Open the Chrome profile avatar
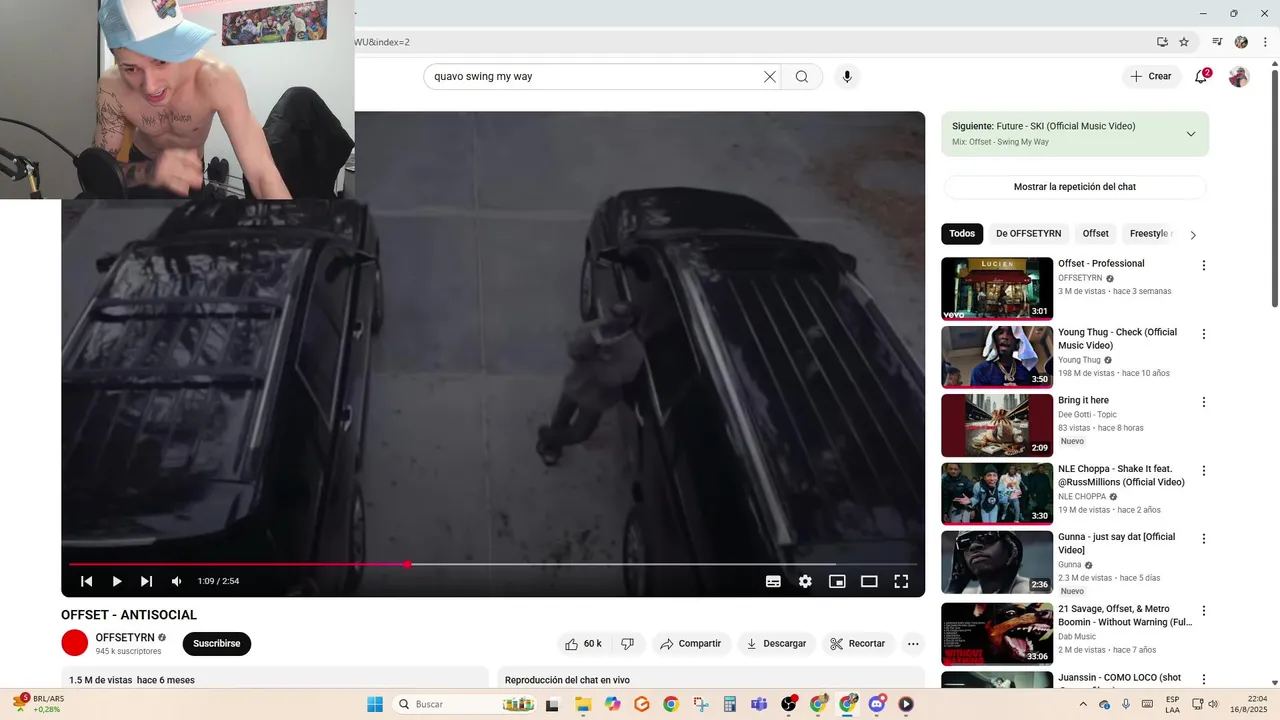 [1241, 42]
